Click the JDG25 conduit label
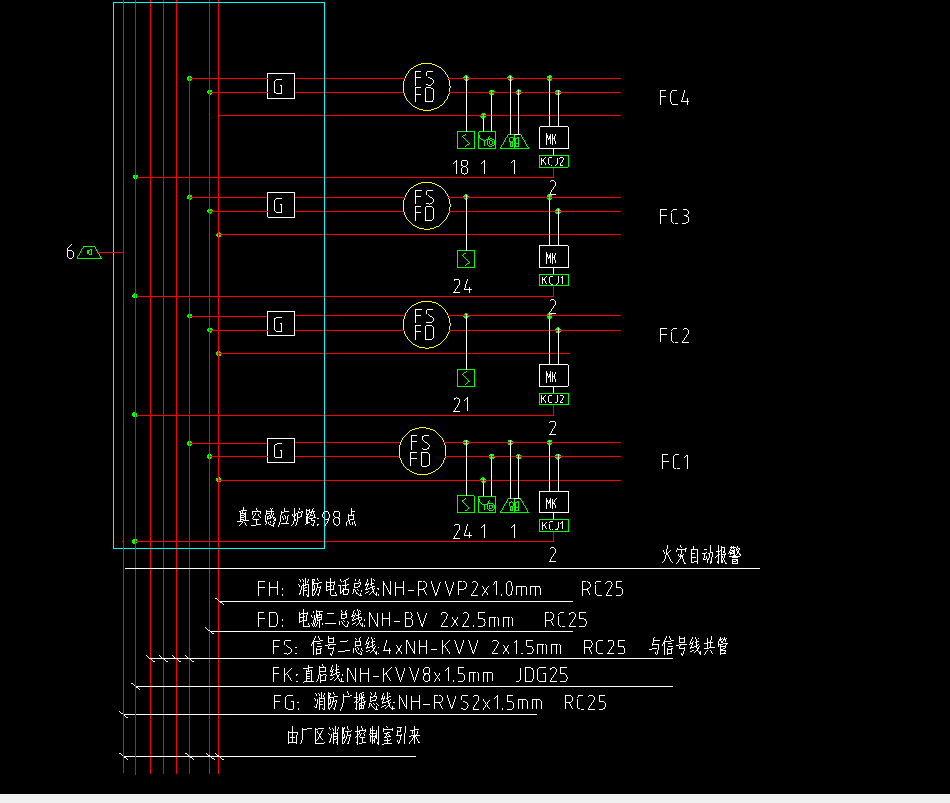Viewport: 950px width, 803px height. (x=542, y=675)
